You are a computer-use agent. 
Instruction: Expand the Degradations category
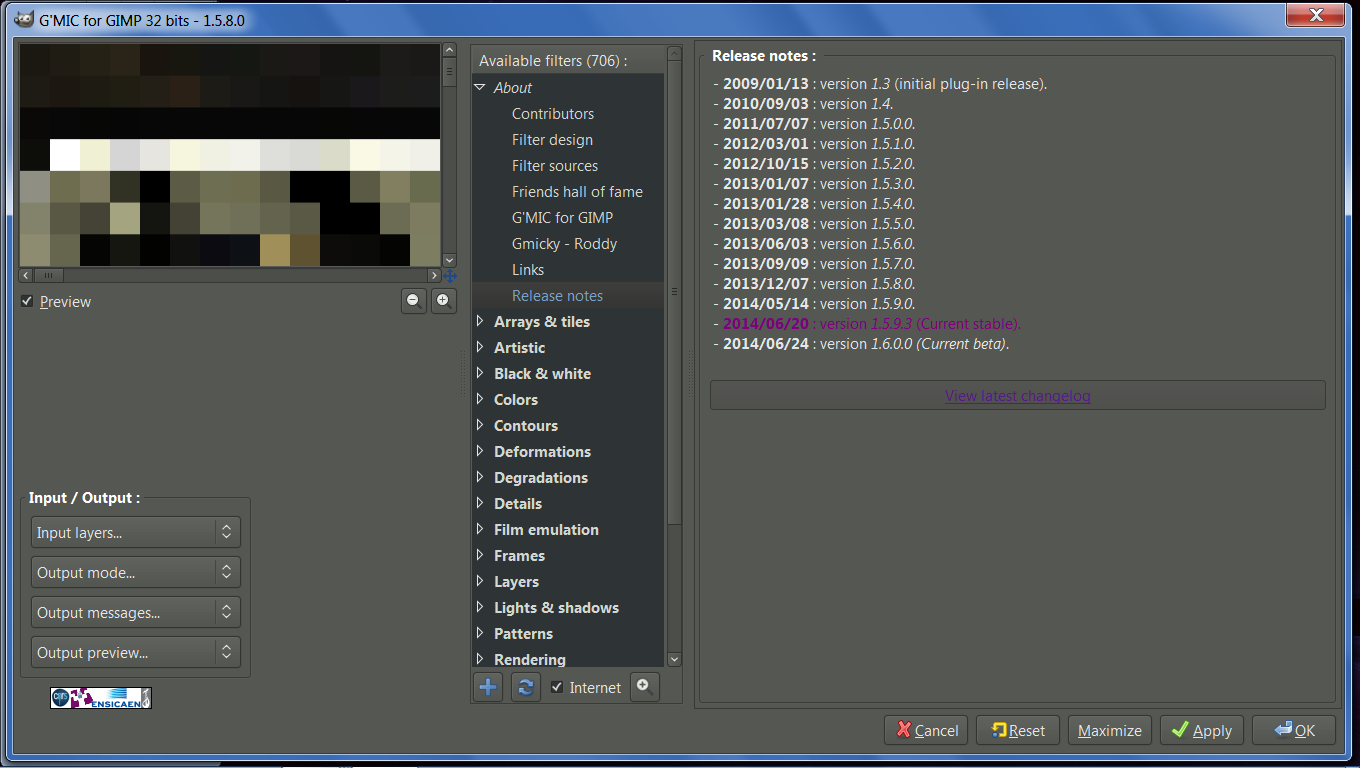click(481, 477)
